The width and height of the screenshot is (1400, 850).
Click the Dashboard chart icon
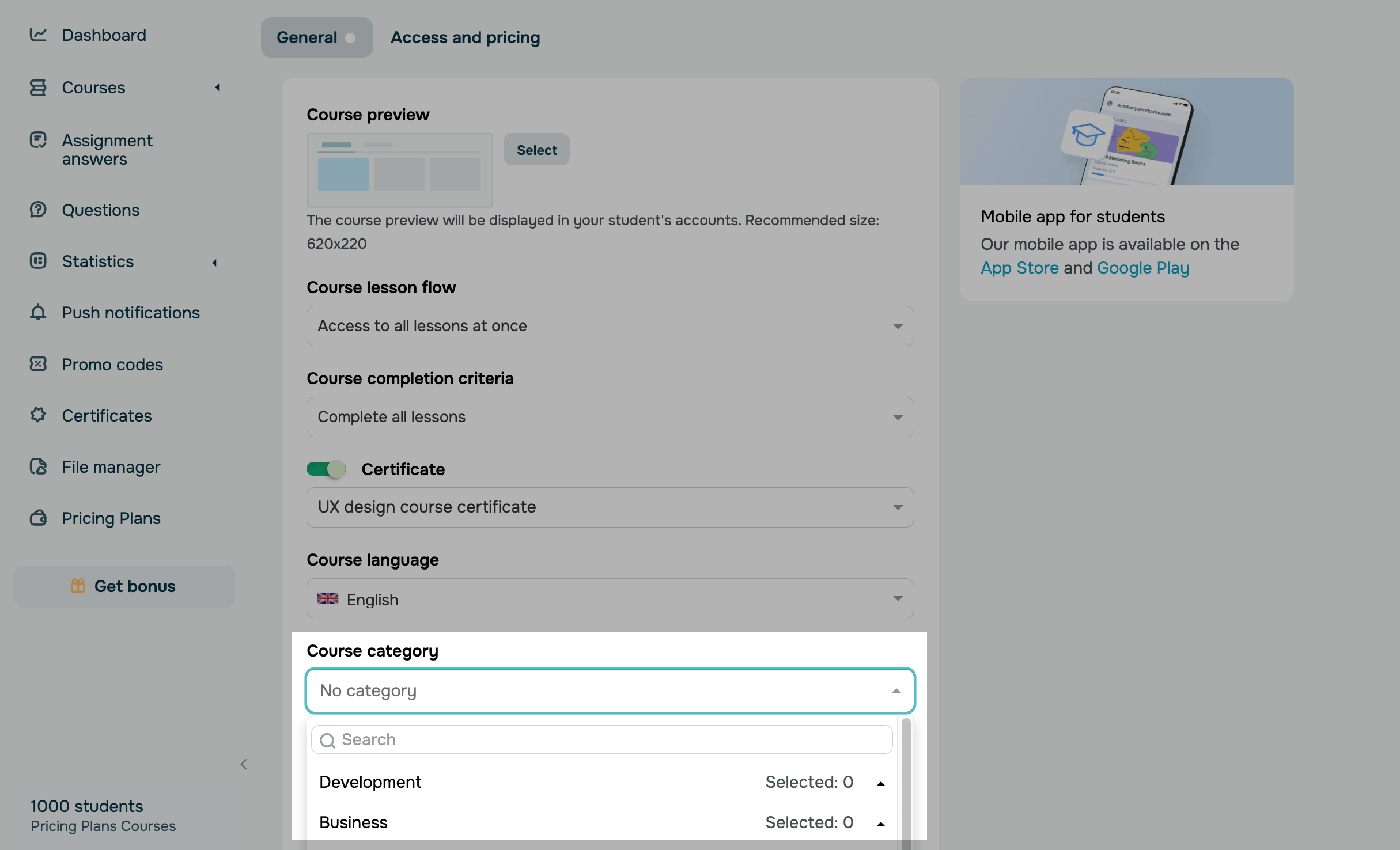38,35
